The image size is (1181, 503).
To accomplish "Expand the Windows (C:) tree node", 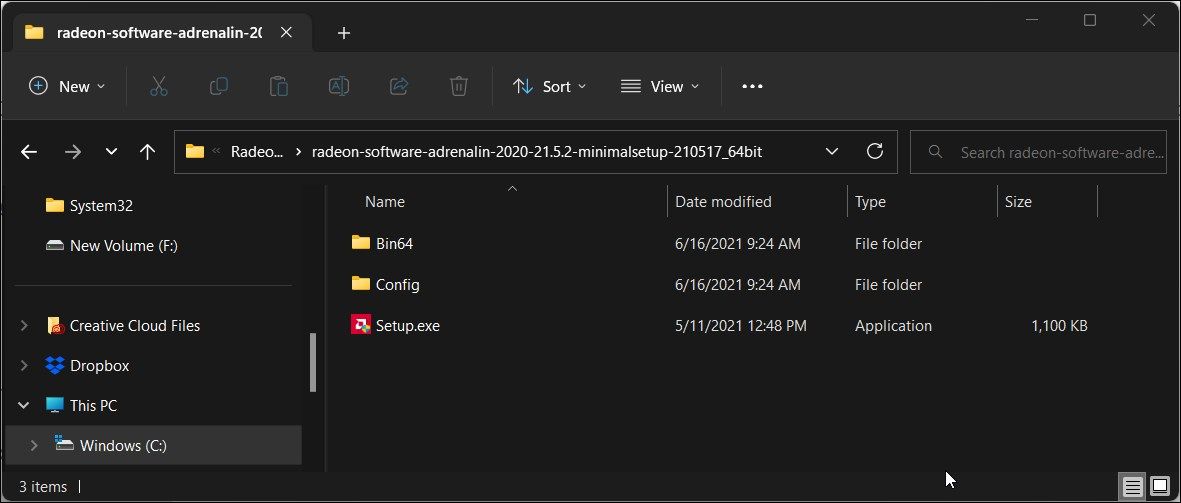I will click(34, 445).
